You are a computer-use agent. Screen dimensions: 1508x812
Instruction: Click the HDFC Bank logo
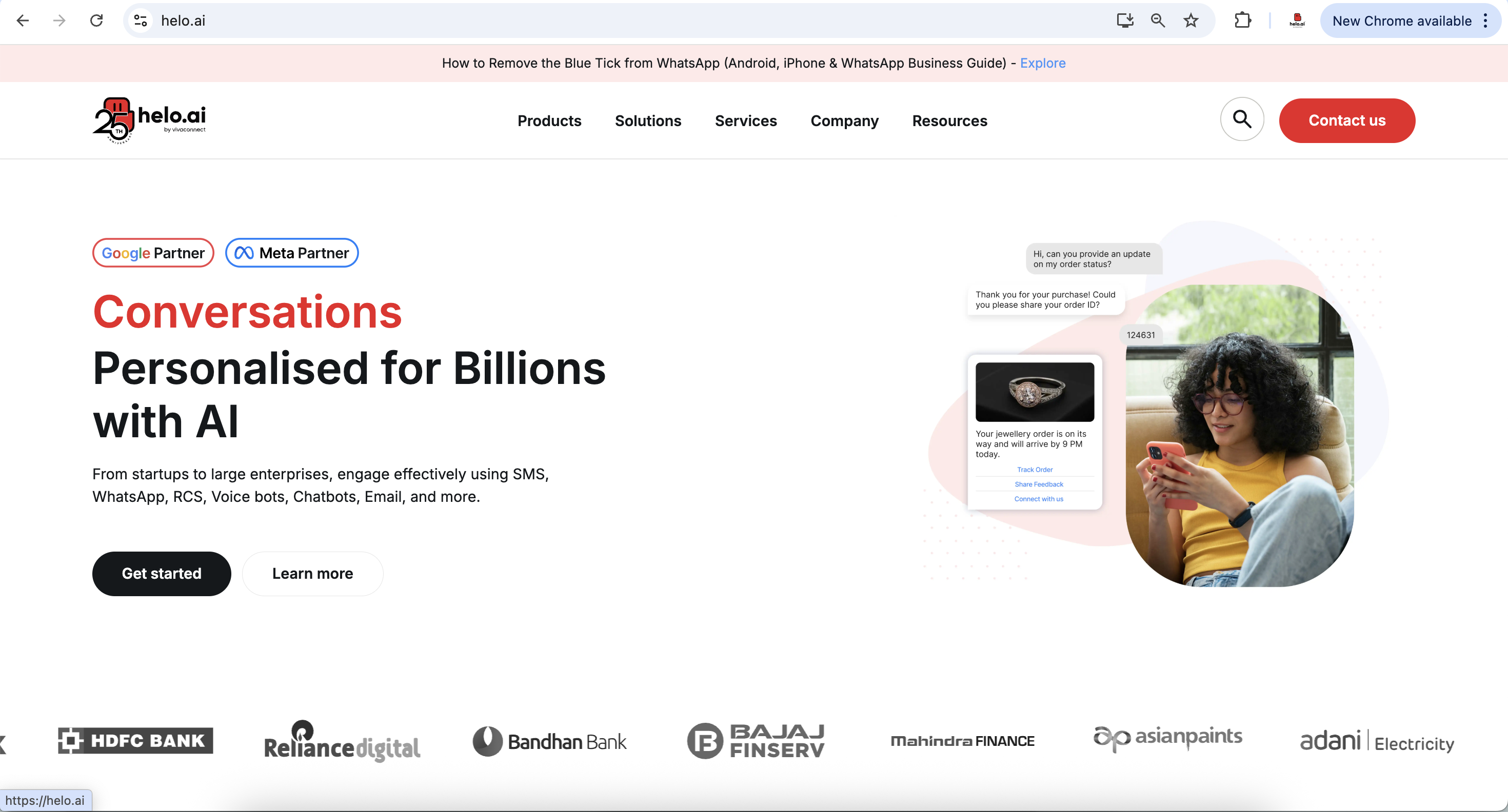pos(135,741)
